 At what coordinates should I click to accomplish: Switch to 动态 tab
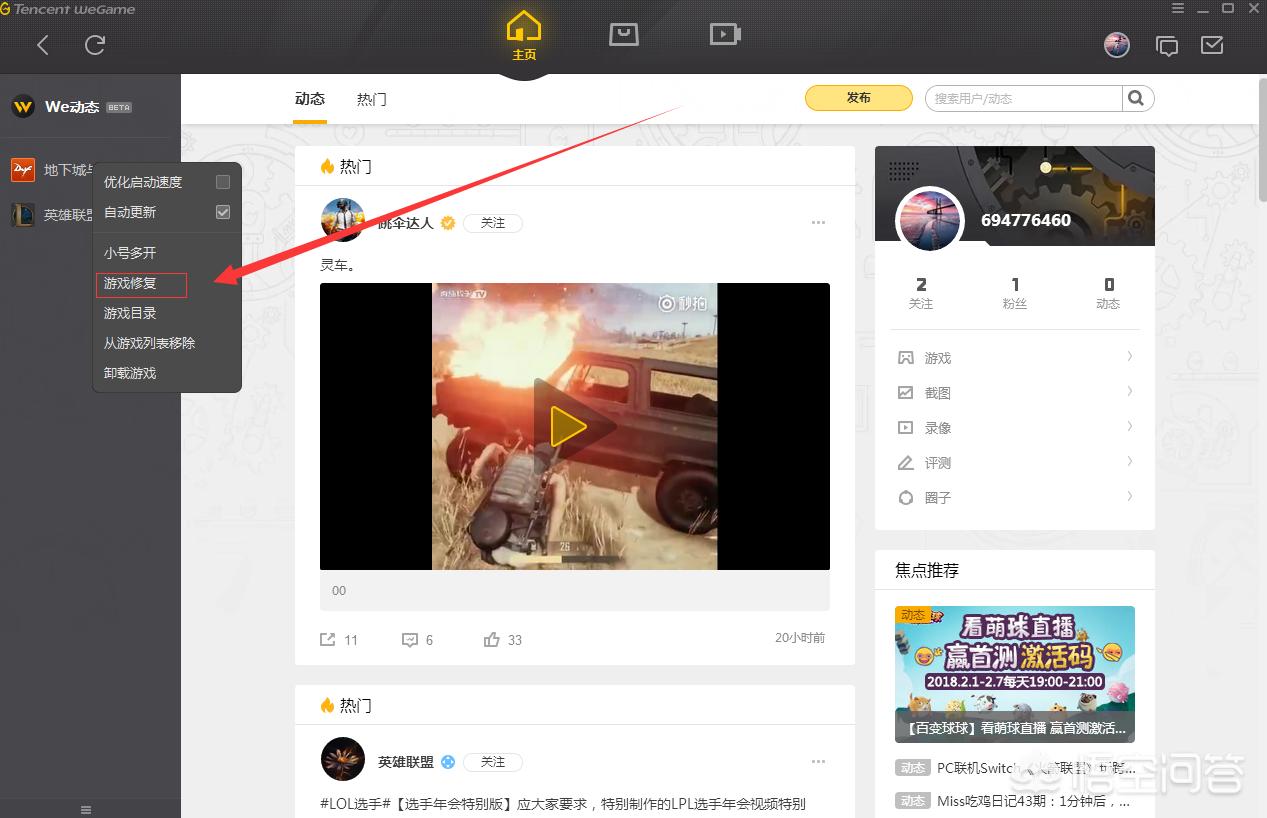[310, 99]
